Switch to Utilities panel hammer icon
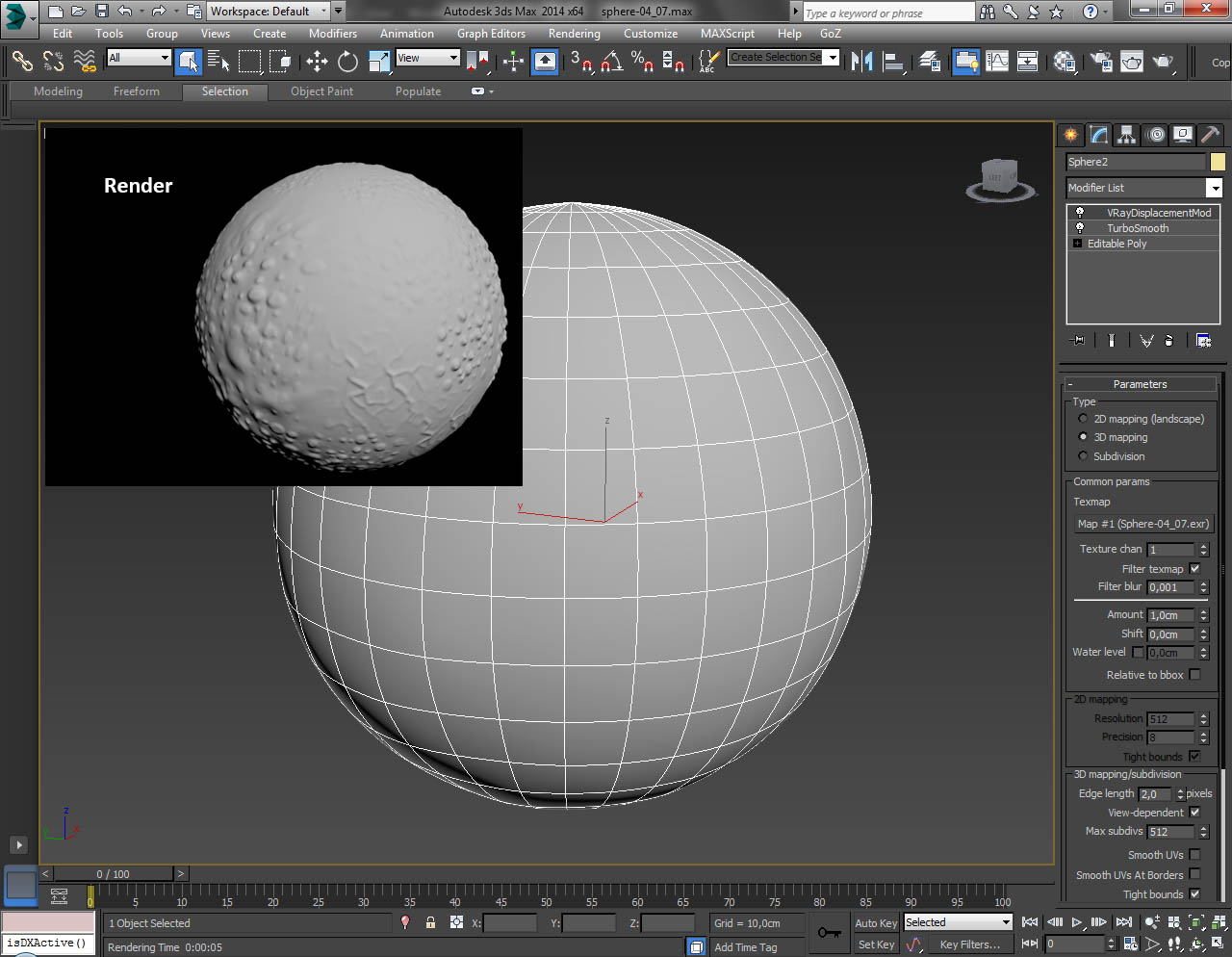The image size is (1232, 957). pyautogui.click(x=1210, y=135)
